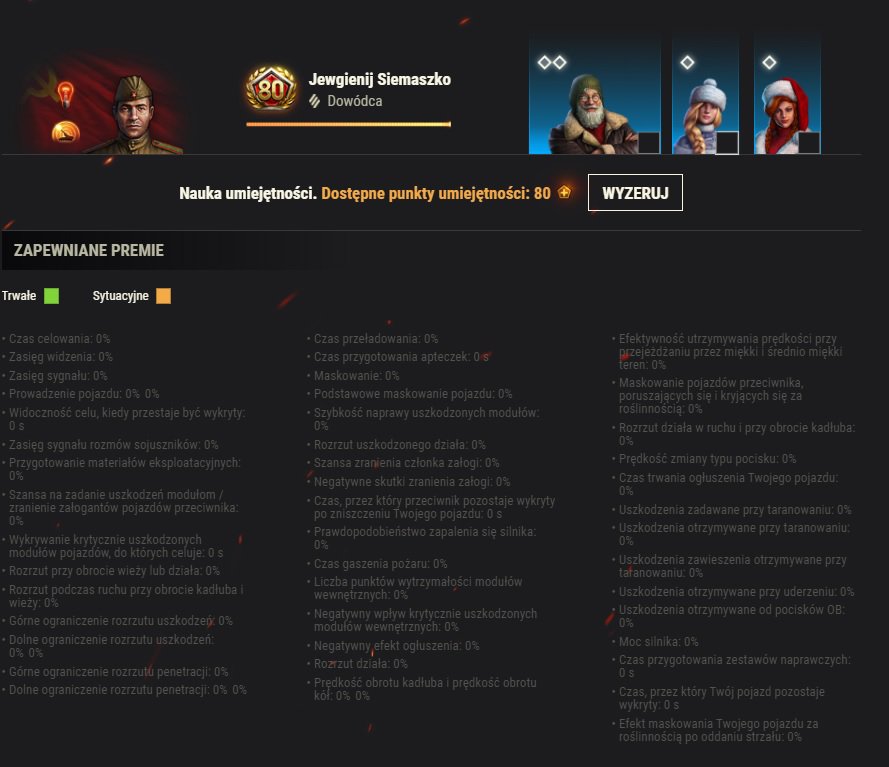Click the level 80 rank badge
The image size is (889, 767).
click(x=271, y=89)
